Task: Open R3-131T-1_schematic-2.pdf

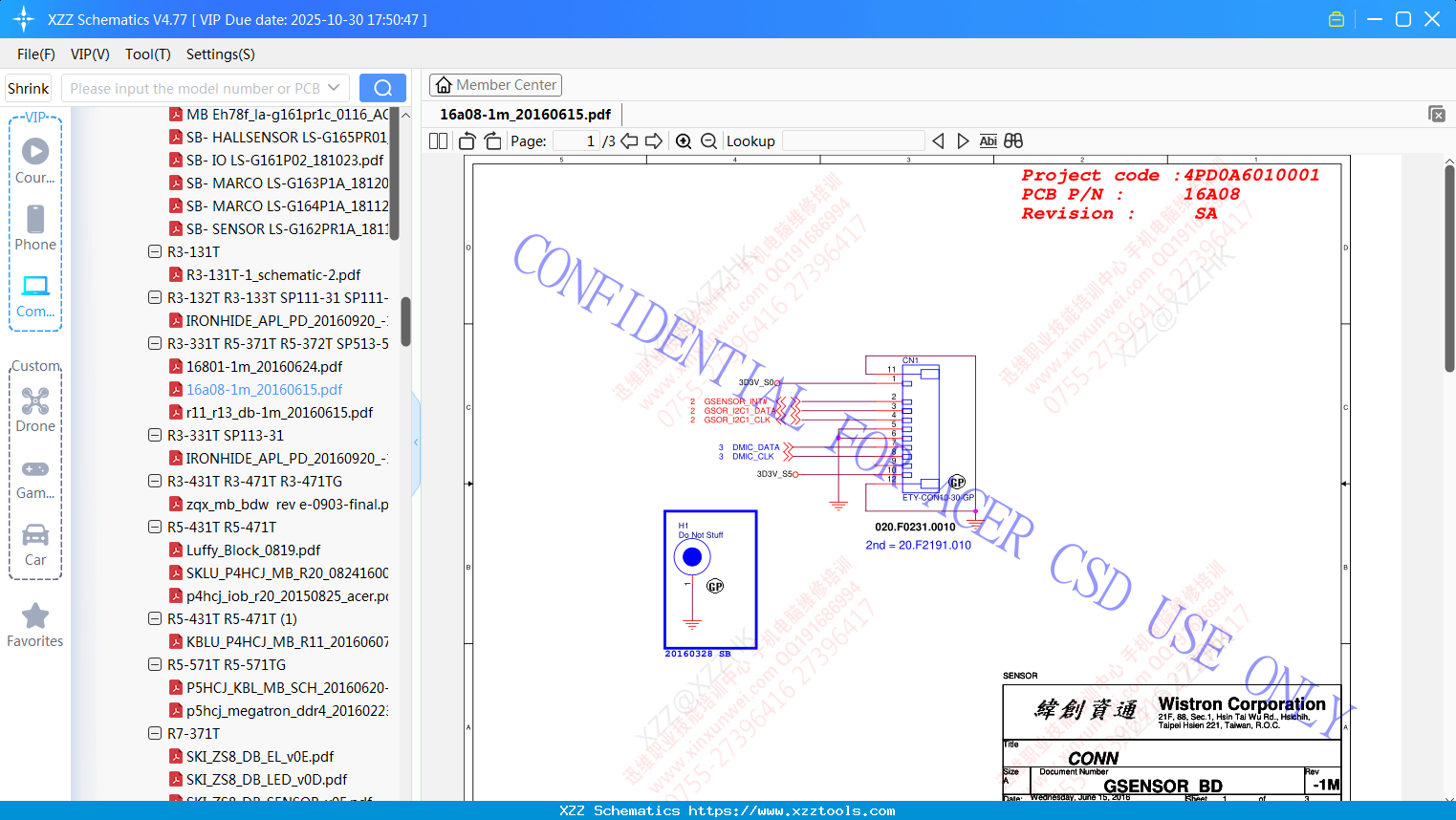Action: point(273,274)
